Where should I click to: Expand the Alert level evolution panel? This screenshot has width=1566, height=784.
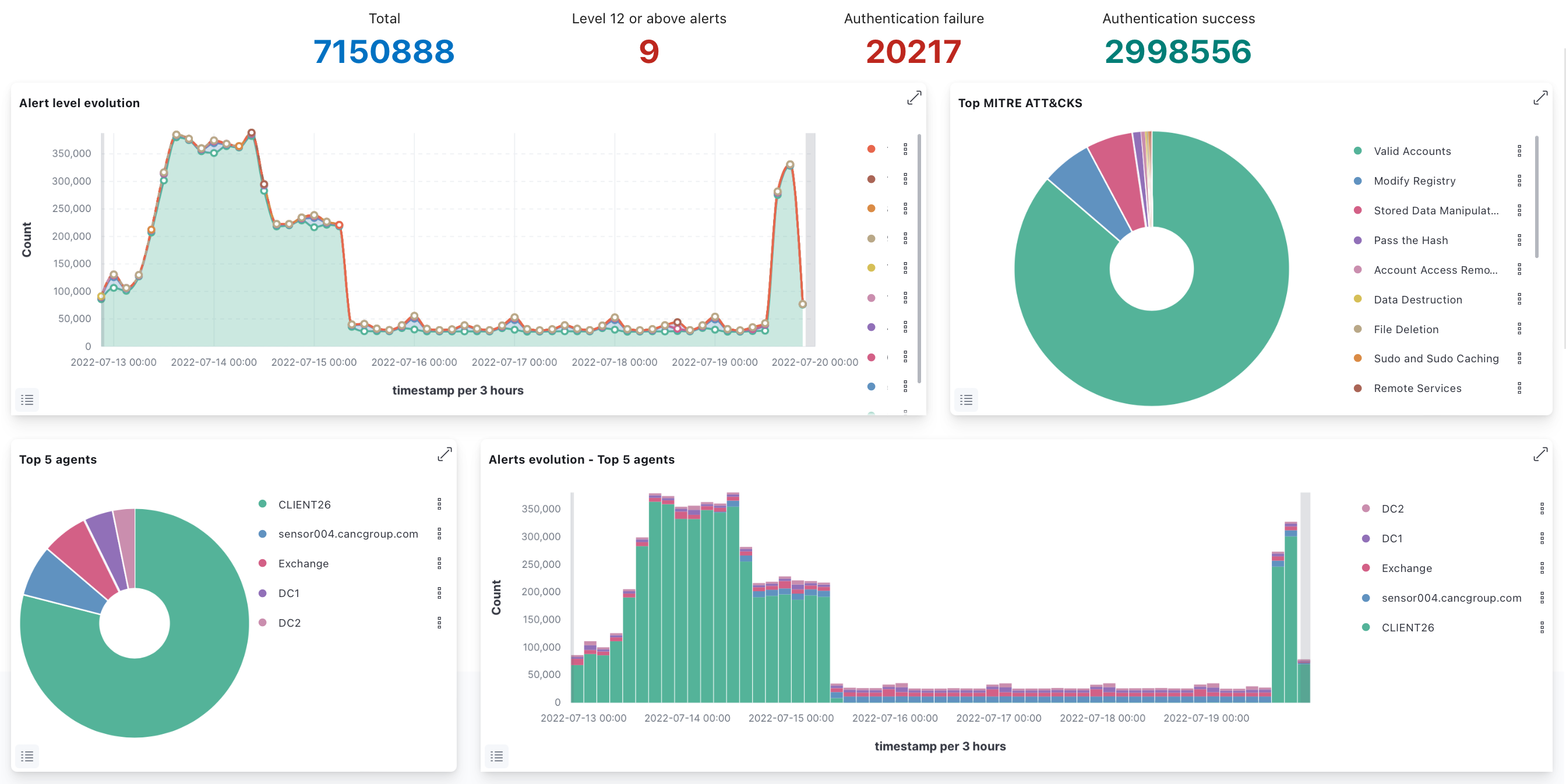913,98
